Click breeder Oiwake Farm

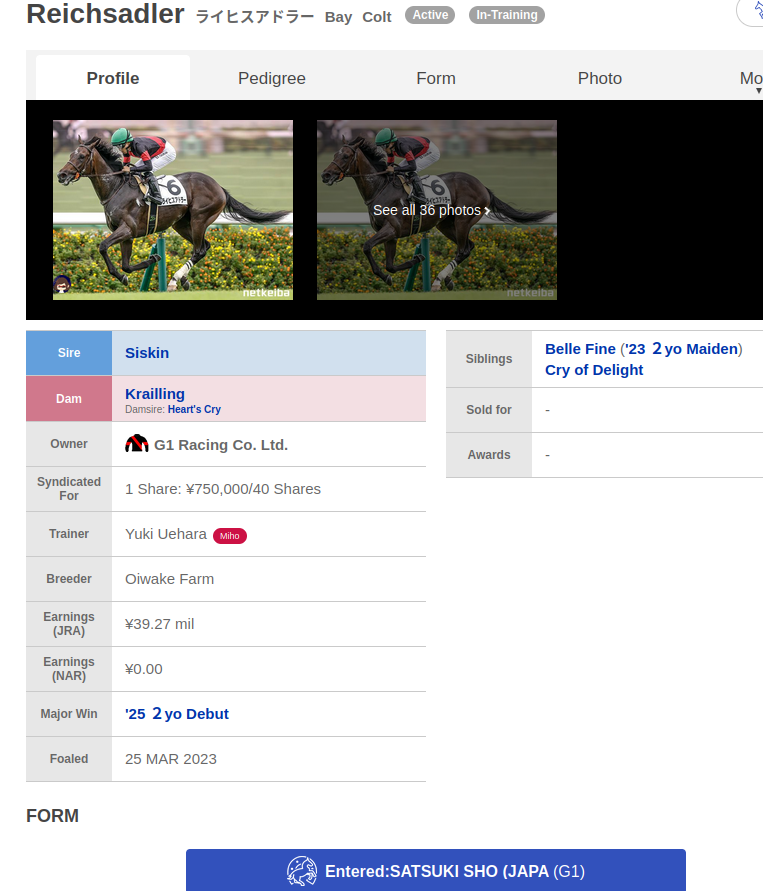[169, 579]
